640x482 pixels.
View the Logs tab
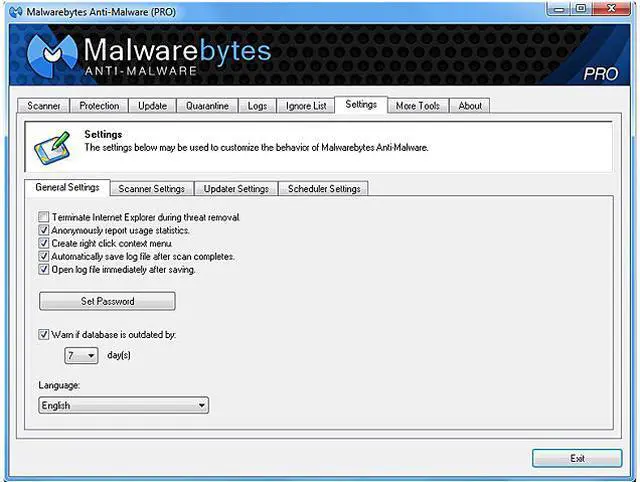pos(257,106)
